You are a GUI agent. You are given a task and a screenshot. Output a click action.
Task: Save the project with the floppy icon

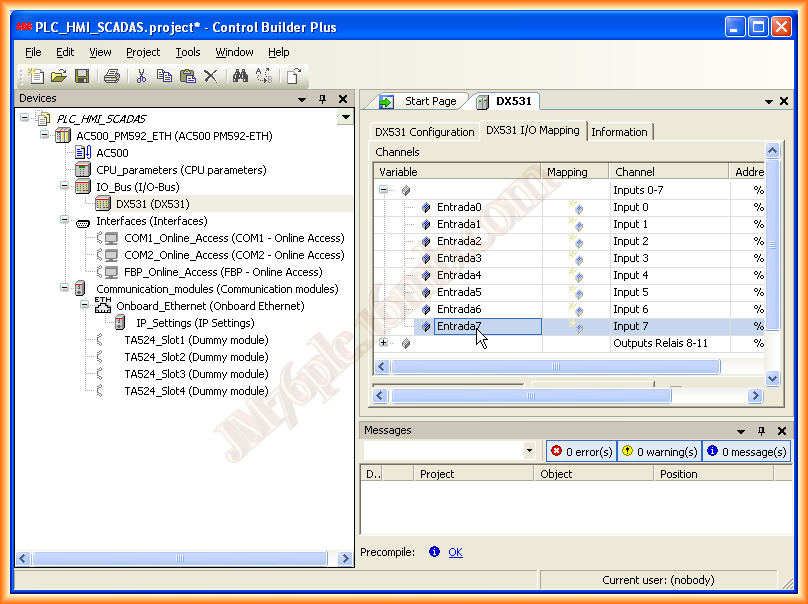point(82,76)
